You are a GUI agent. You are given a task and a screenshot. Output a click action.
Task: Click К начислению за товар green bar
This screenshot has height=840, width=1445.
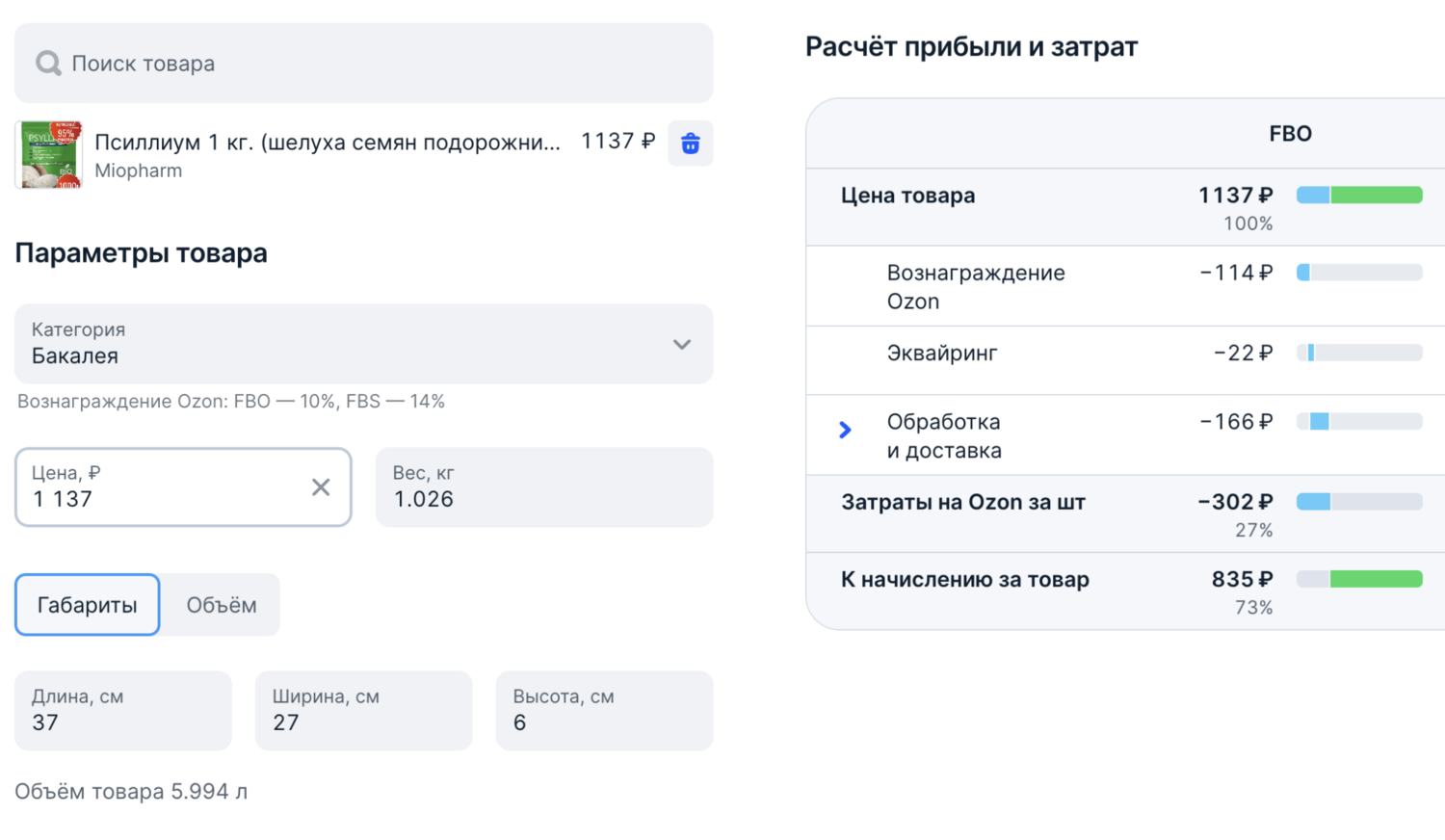[1376, 579]
